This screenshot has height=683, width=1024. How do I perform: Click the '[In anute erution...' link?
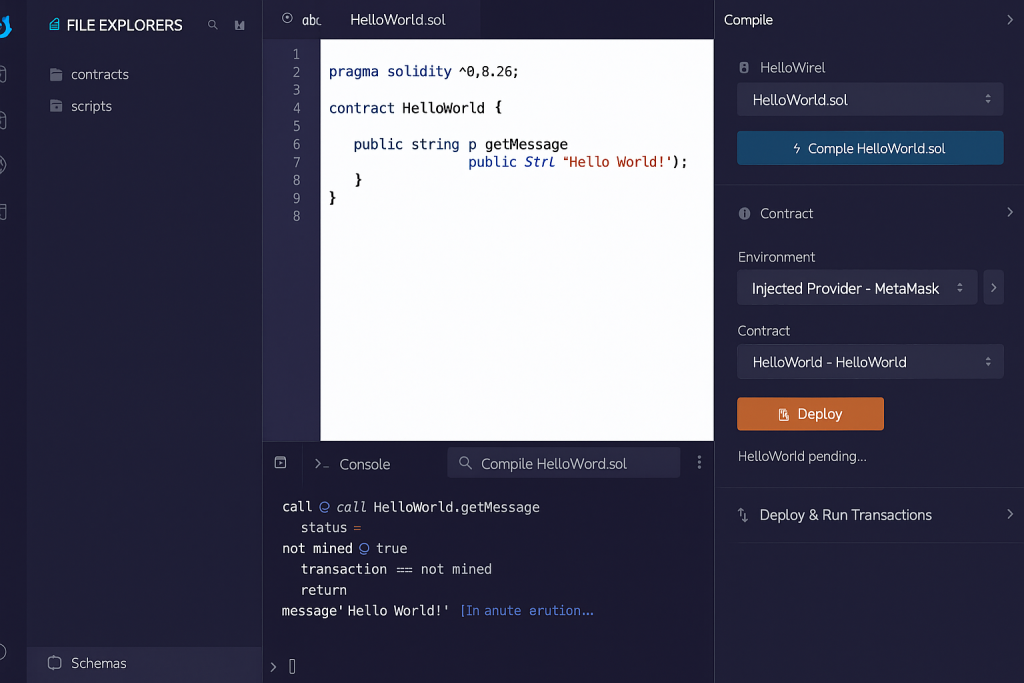click(x=527, y=611)
